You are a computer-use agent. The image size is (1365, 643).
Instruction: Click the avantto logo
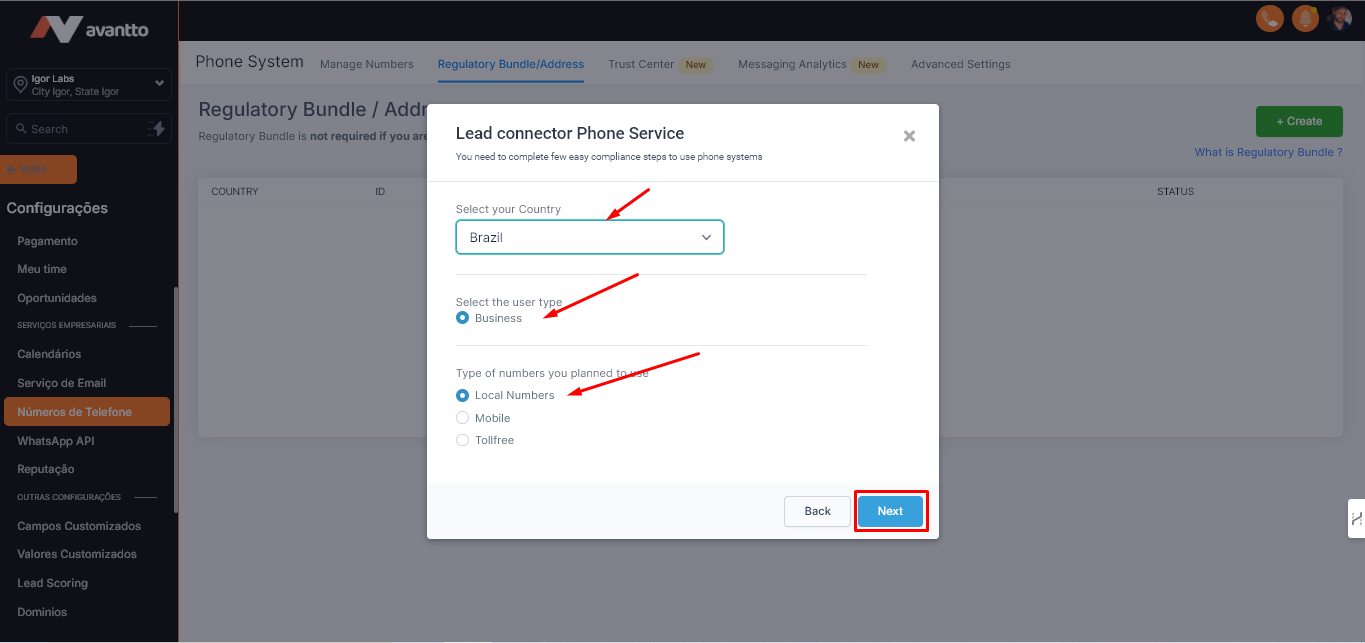(89, 28)
